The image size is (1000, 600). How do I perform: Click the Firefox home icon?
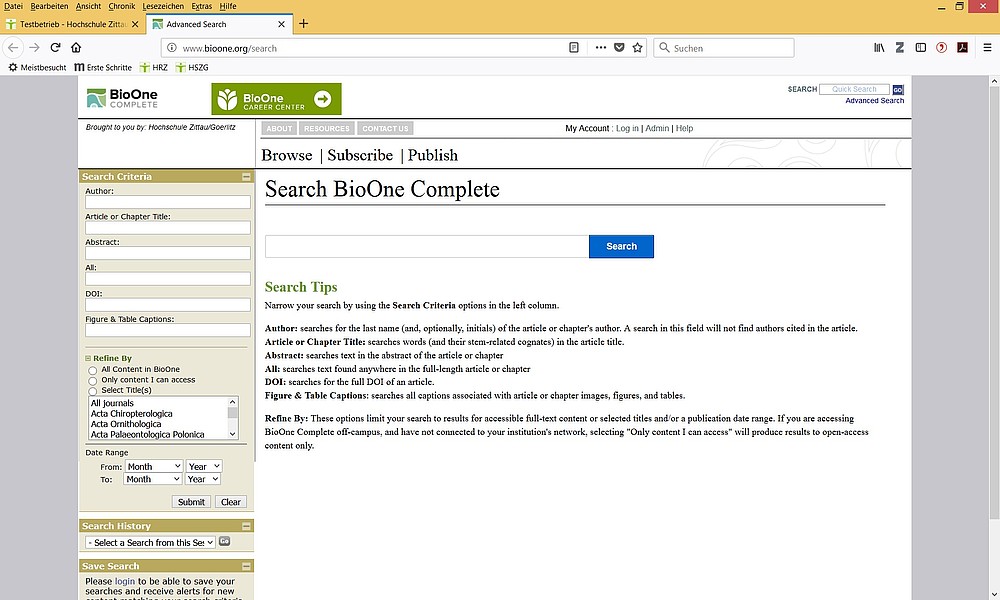pos(76,47)
